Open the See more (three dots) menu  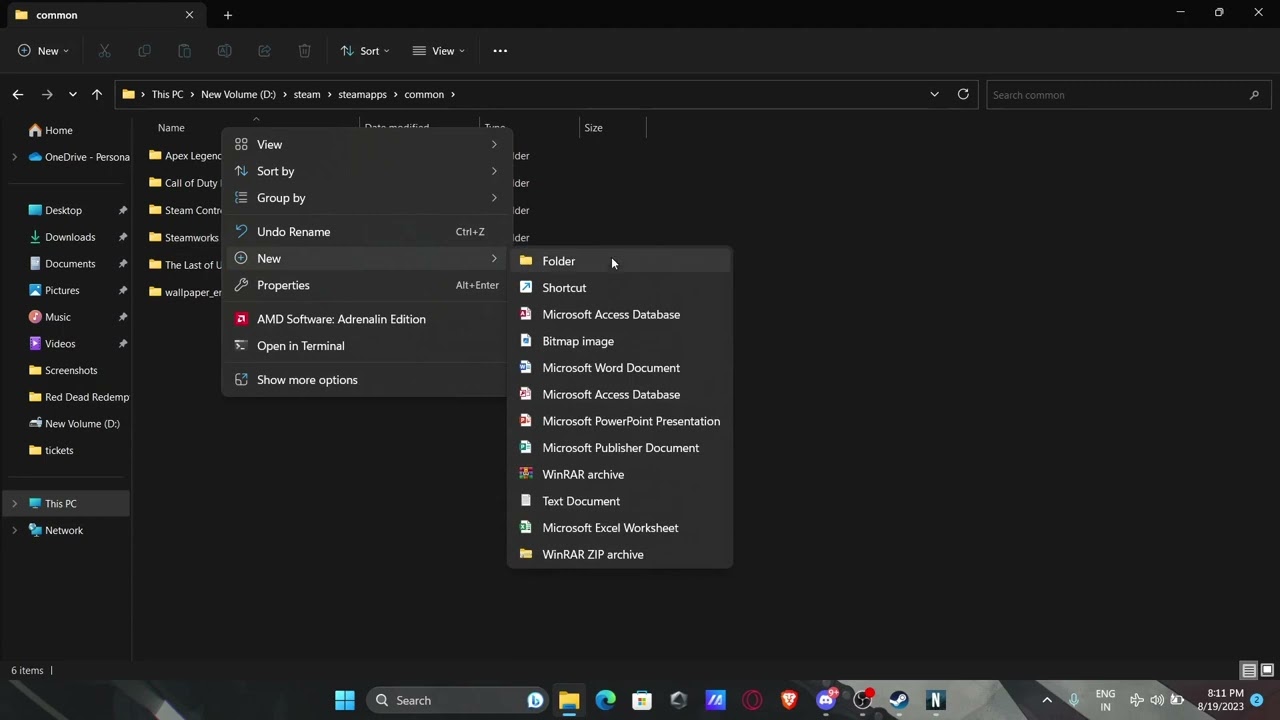point(500,51)
